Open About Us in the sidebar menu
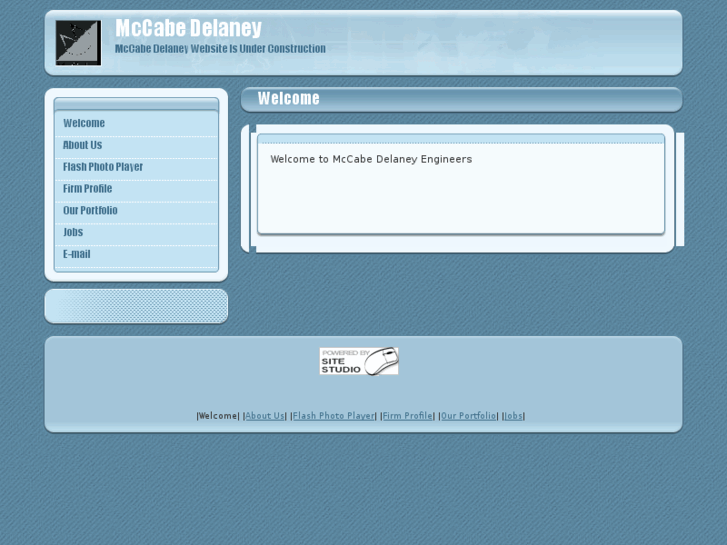 pos(83,145)
